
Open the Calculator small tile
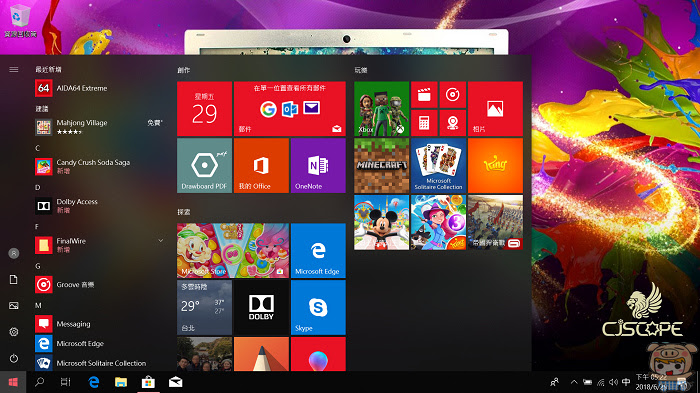[x=424, y=123]
